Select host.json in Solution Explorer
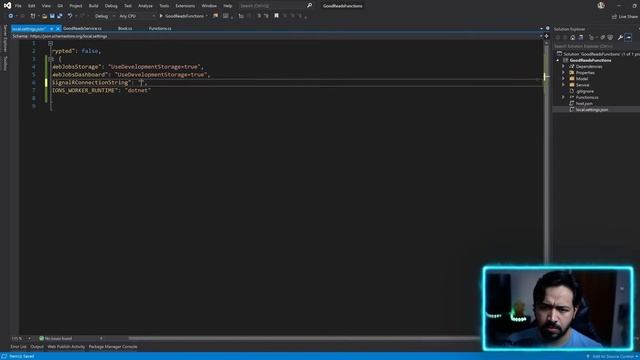This screenshot has width=640, height=360. coord(584,104)
